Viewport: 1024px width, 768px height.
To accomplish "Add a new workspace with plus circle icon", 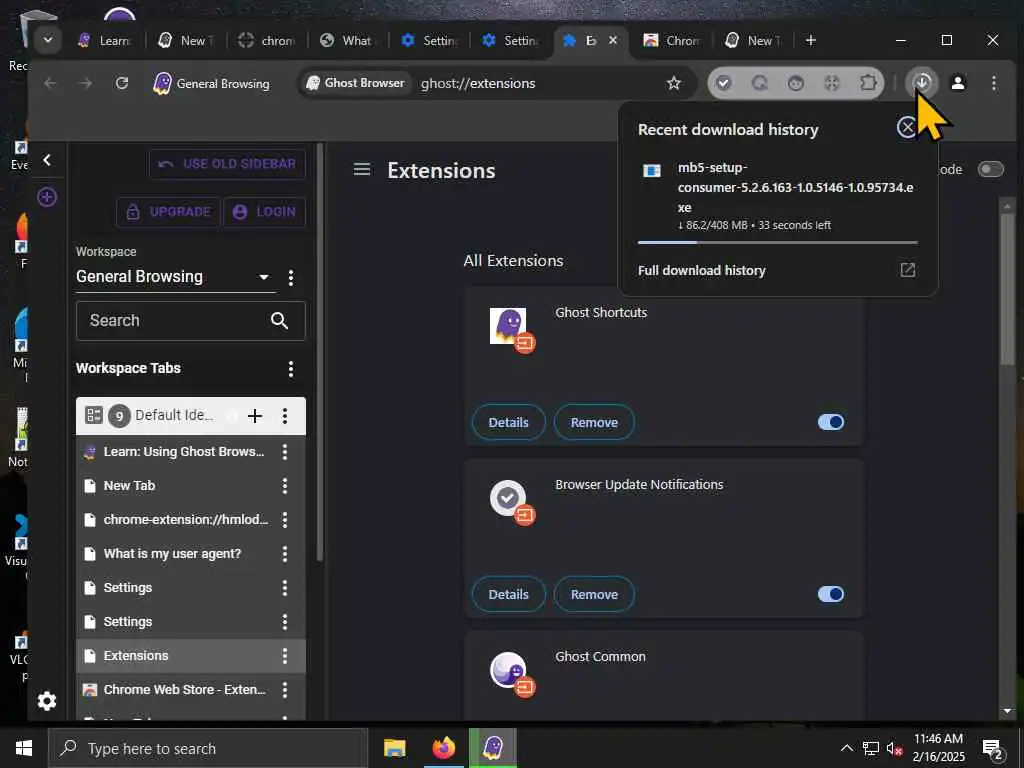I will coord(47,197).
